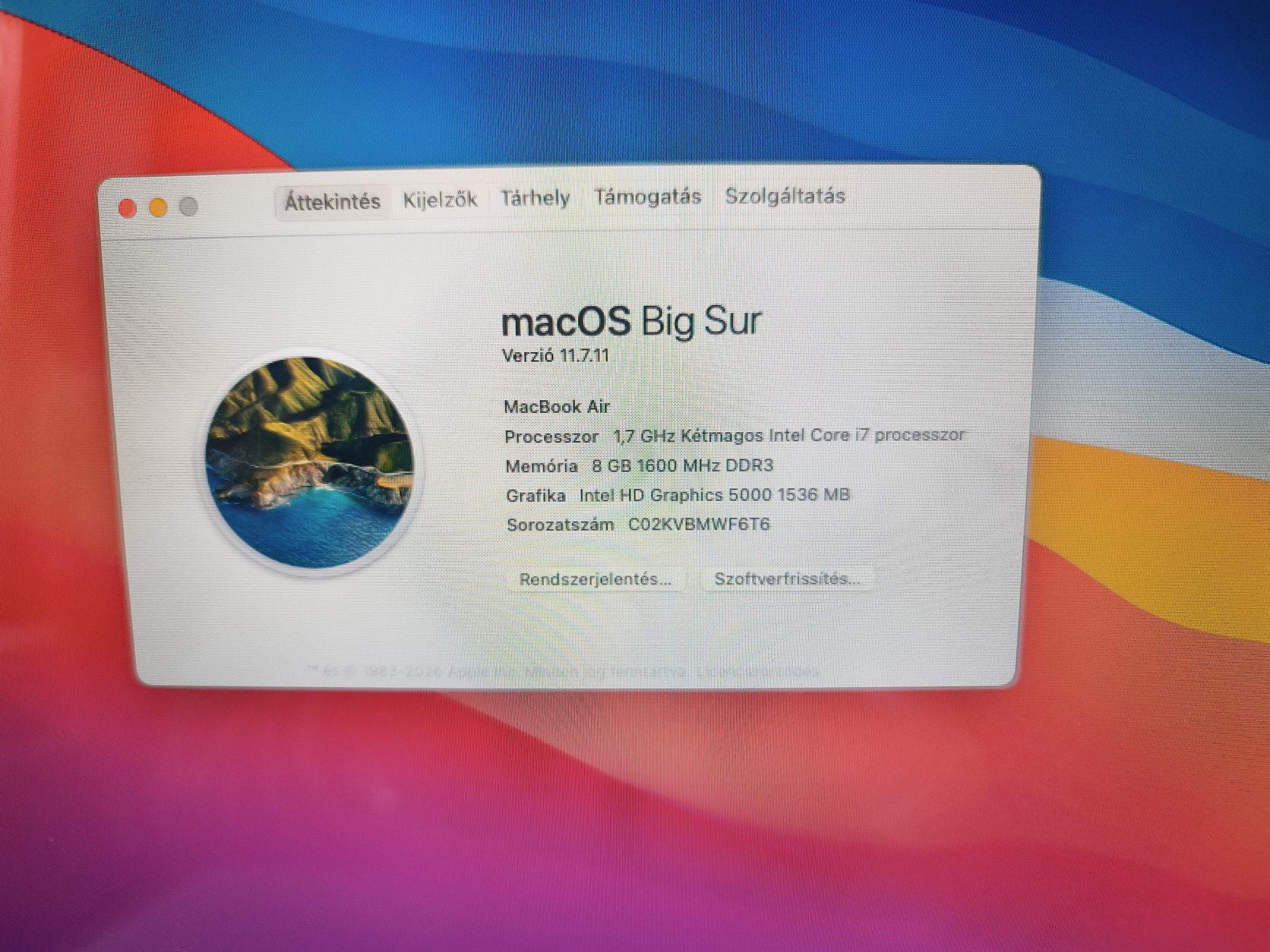Show the Szolgáltatás tab
1270x952 pixels.
click(785, 196)
